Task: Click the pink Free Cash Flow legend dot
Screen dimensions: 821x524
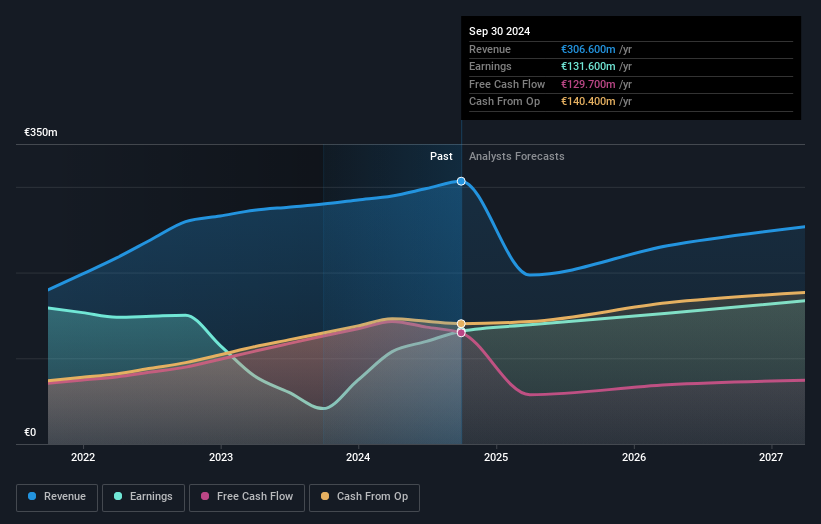Action: pyautogui.click(x=205, y=496)
